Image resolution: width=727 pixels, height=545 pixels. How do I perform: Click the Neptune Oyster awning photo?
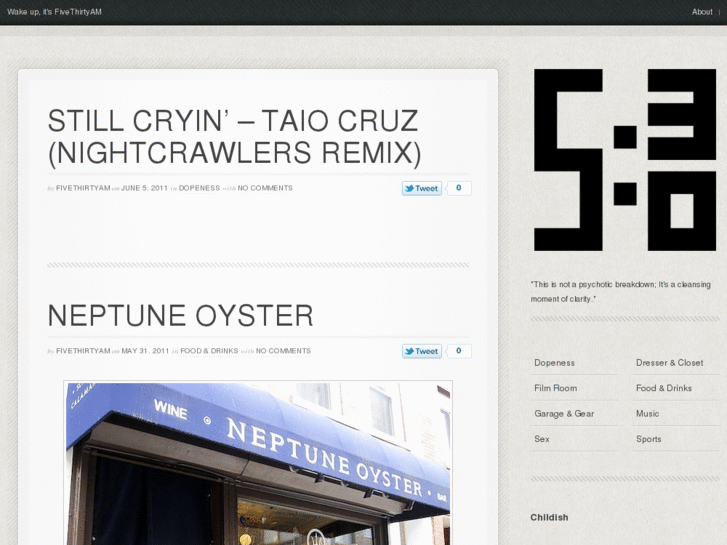258,463
